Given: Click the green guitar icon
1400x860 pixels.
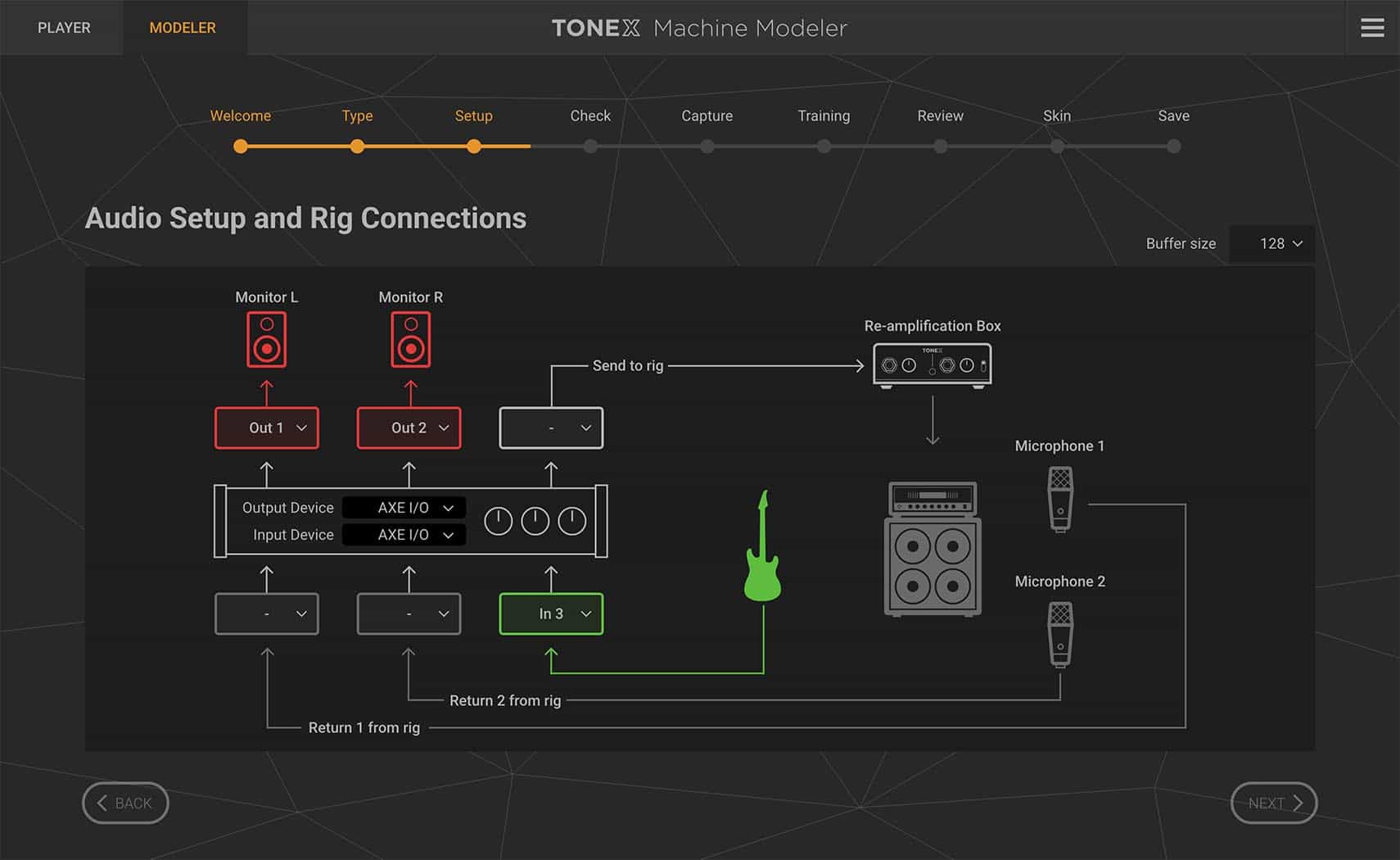Looking at the screenshot, I should [762, 547].
